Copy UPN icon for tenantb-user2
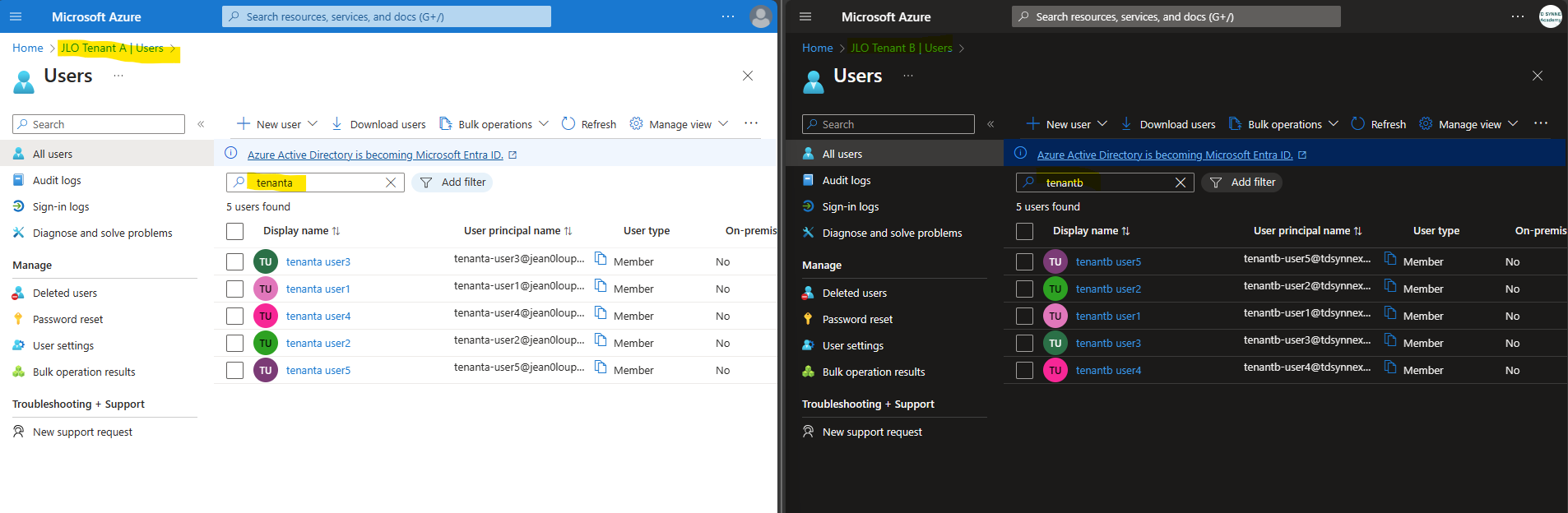 (1390, 286)
